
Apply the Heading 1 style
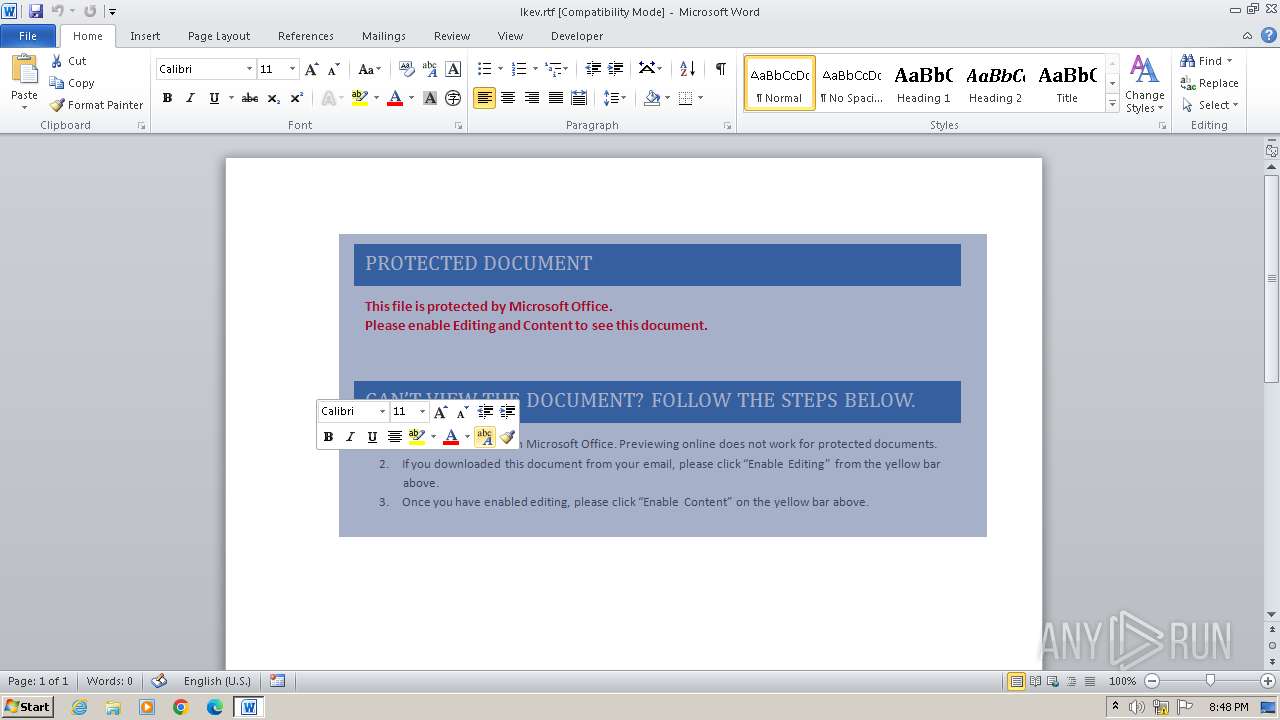(x=923, y=83)
